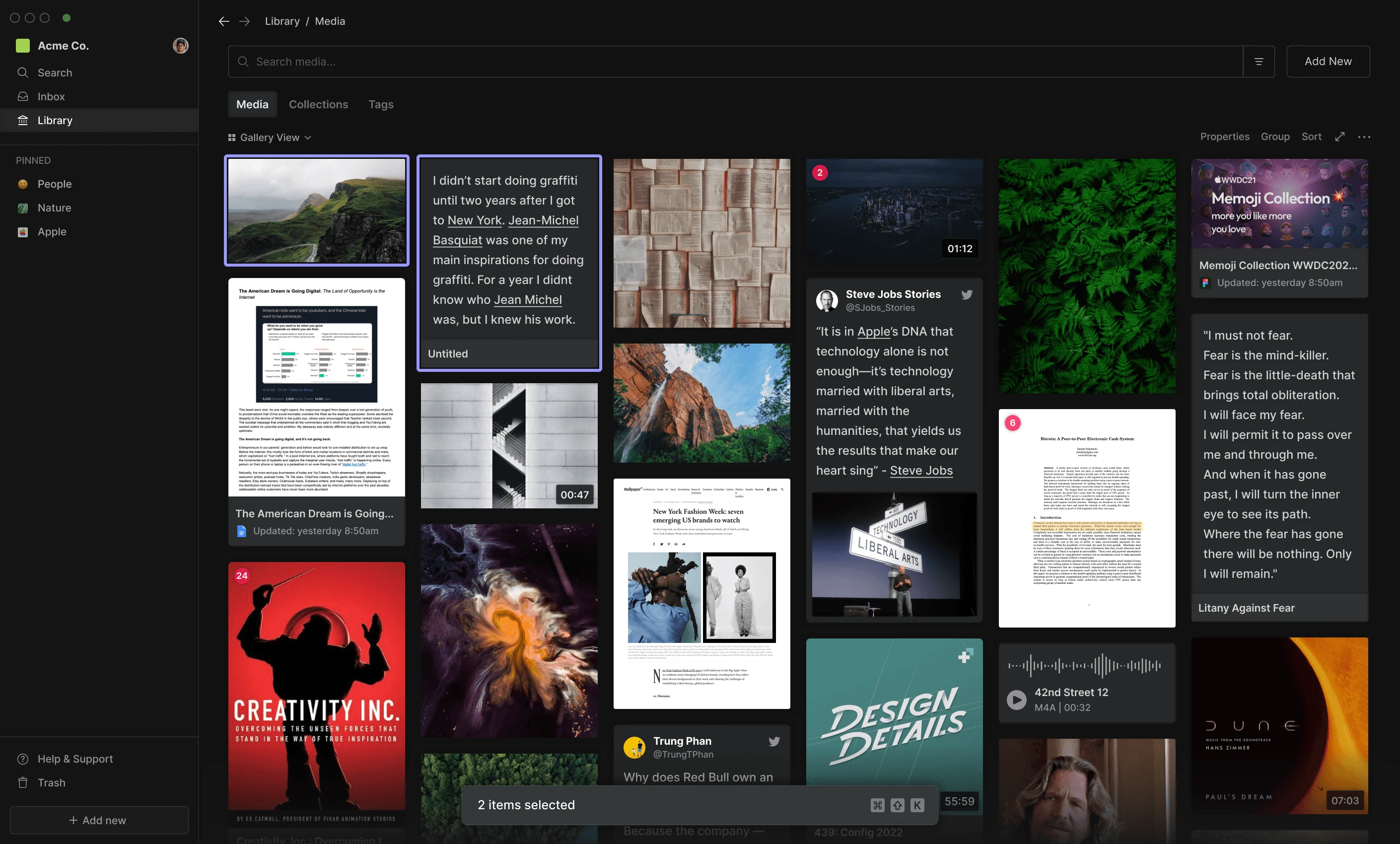Screen dimensions: 1400x844
Task: Expand the Gallery View dropdown
Action: pyautogui.click(x=270, y=137)
